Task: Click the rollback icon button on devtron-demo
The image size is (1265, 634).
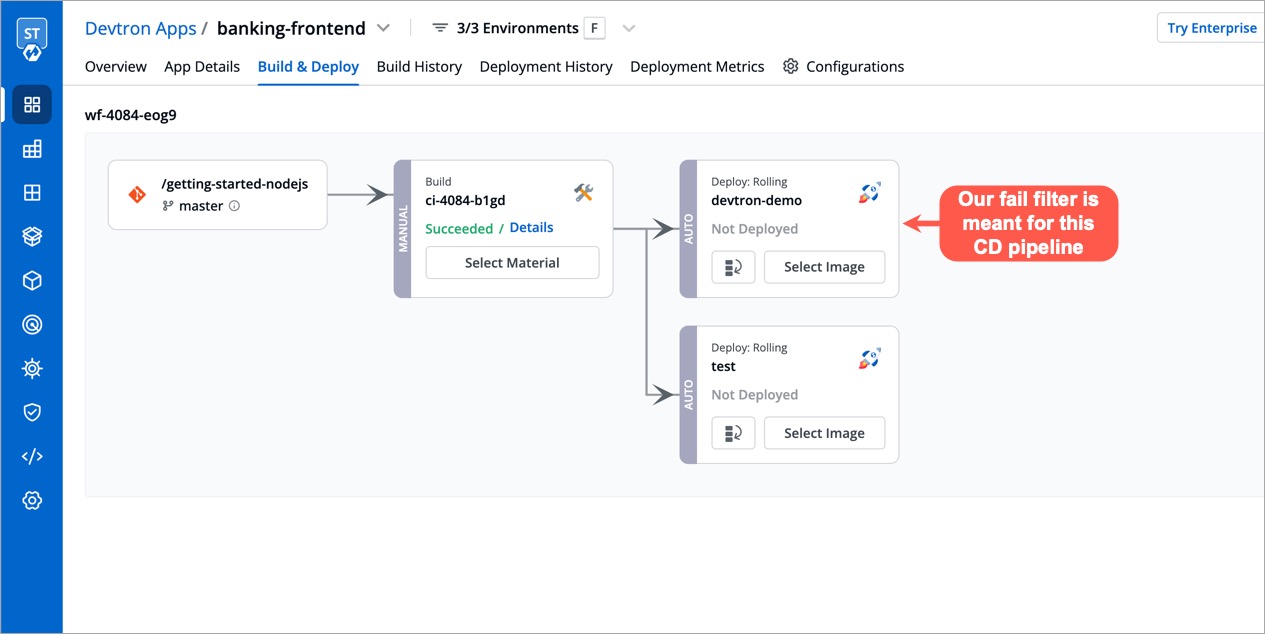Action: pos(733,267)
